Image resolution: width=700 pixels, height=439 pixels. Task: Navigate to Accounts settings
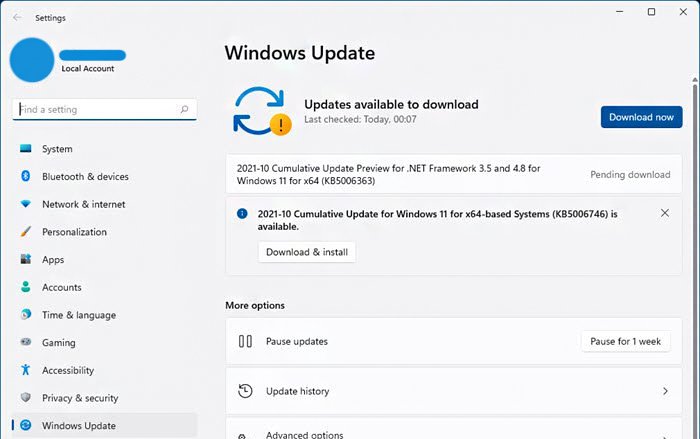tap(104, 287)
